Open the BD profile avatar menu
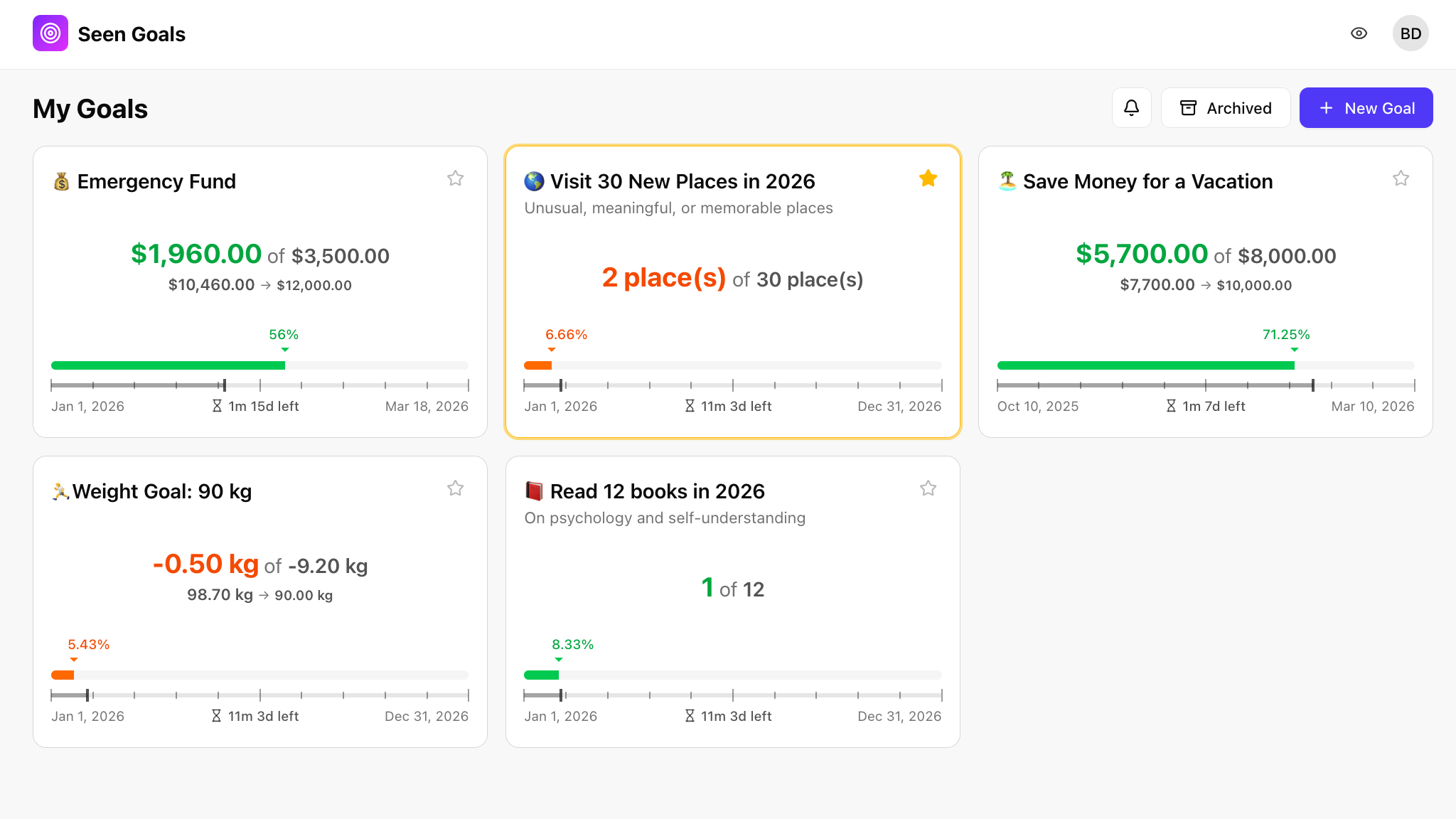Screen dimensions: 1456x819 pos(1410,33)
